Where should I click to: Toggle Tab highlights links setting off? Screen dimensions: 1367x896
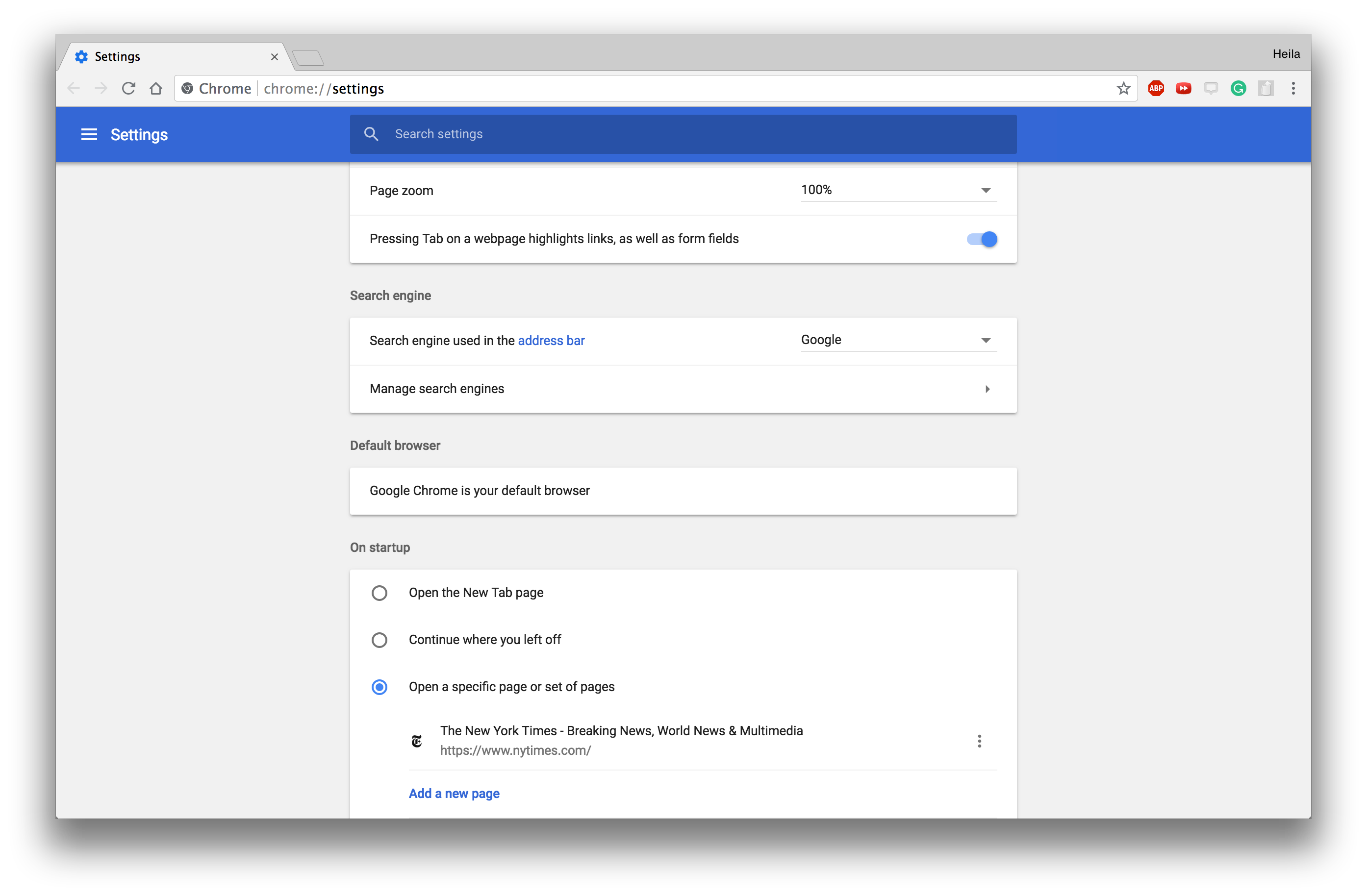(982, 239)
